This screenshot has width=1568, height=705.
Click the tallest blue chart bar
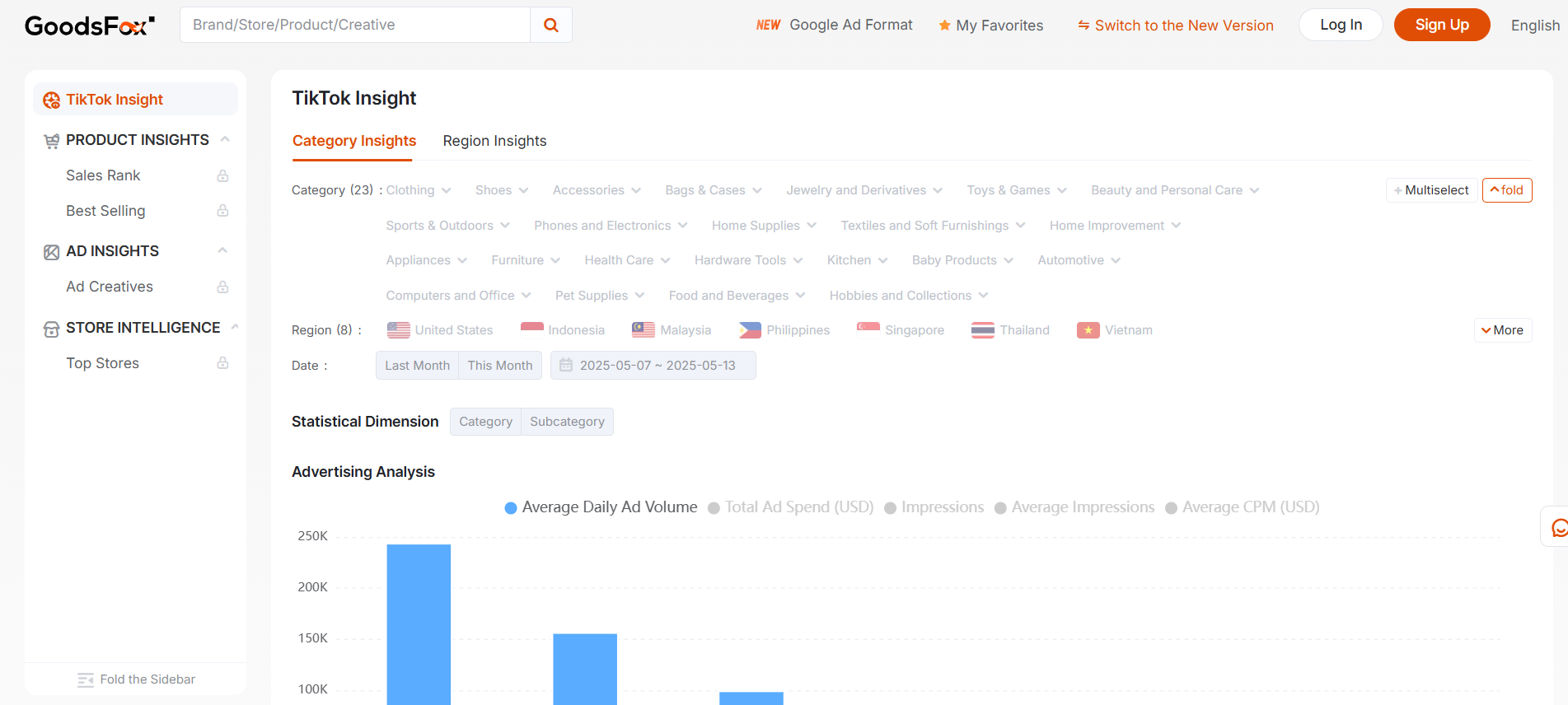pyautogui.click(x=419, y=624)
